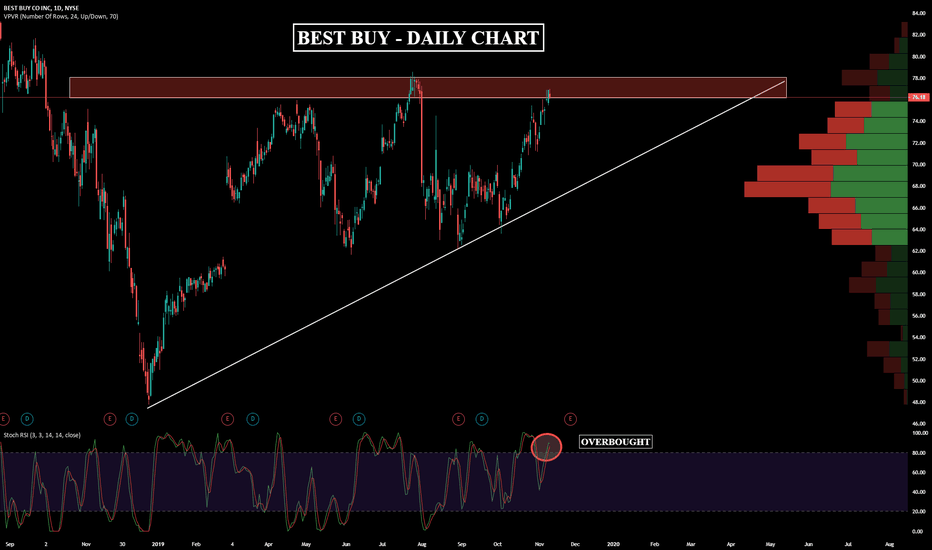Viewport: 932px width, 550px height.
Task: Click the BEST BUY CO INC, 1D, NYSE legend
Action: coord(41,8)
